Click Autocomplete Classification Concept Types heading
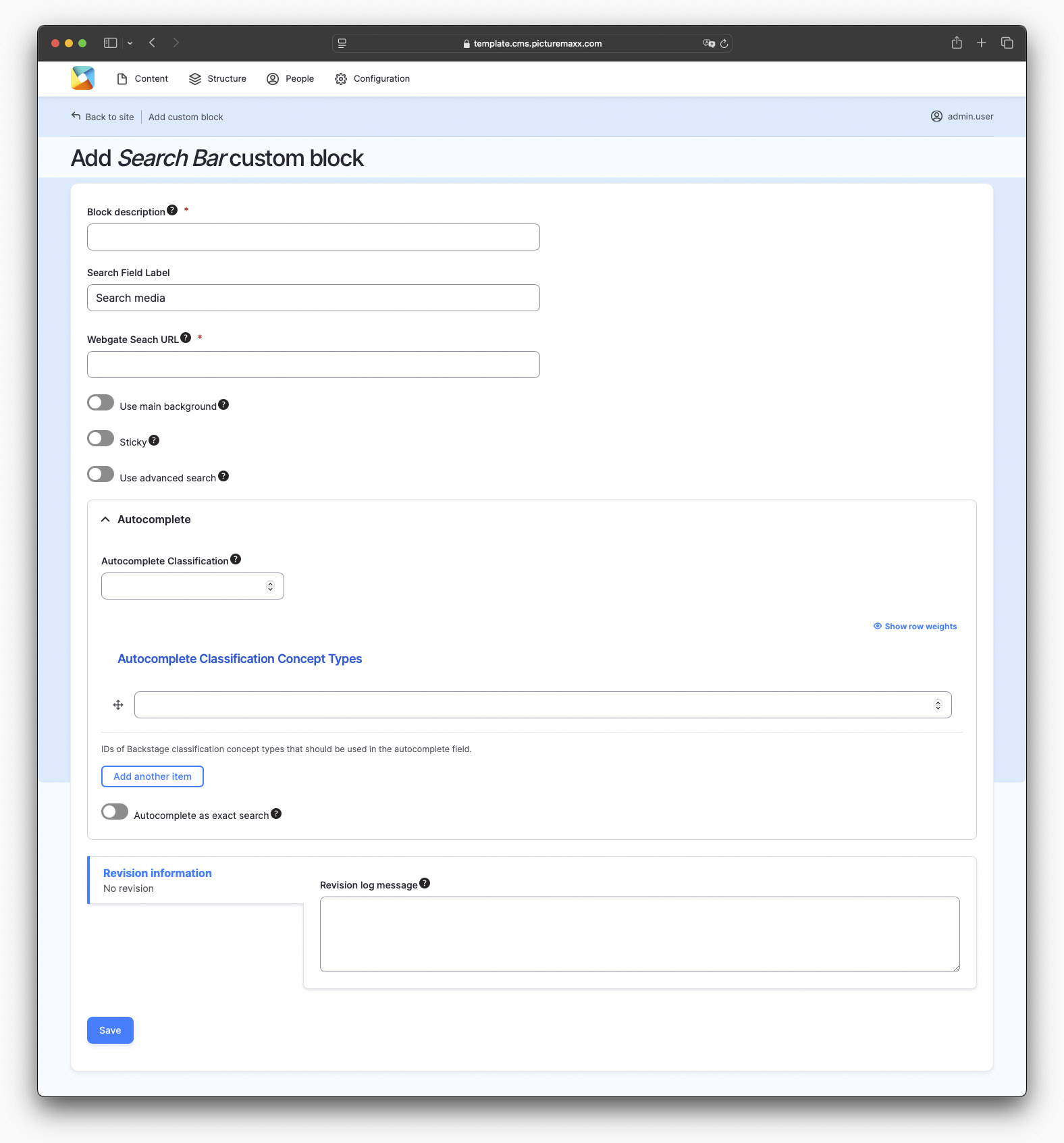 point(240,659)
